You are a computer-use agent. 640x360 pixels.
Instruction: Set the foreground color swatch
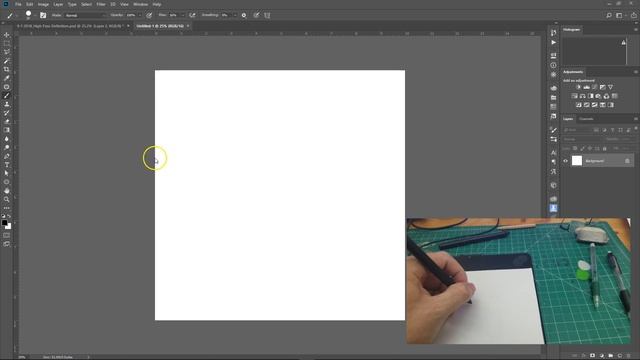tap(4, 223)
